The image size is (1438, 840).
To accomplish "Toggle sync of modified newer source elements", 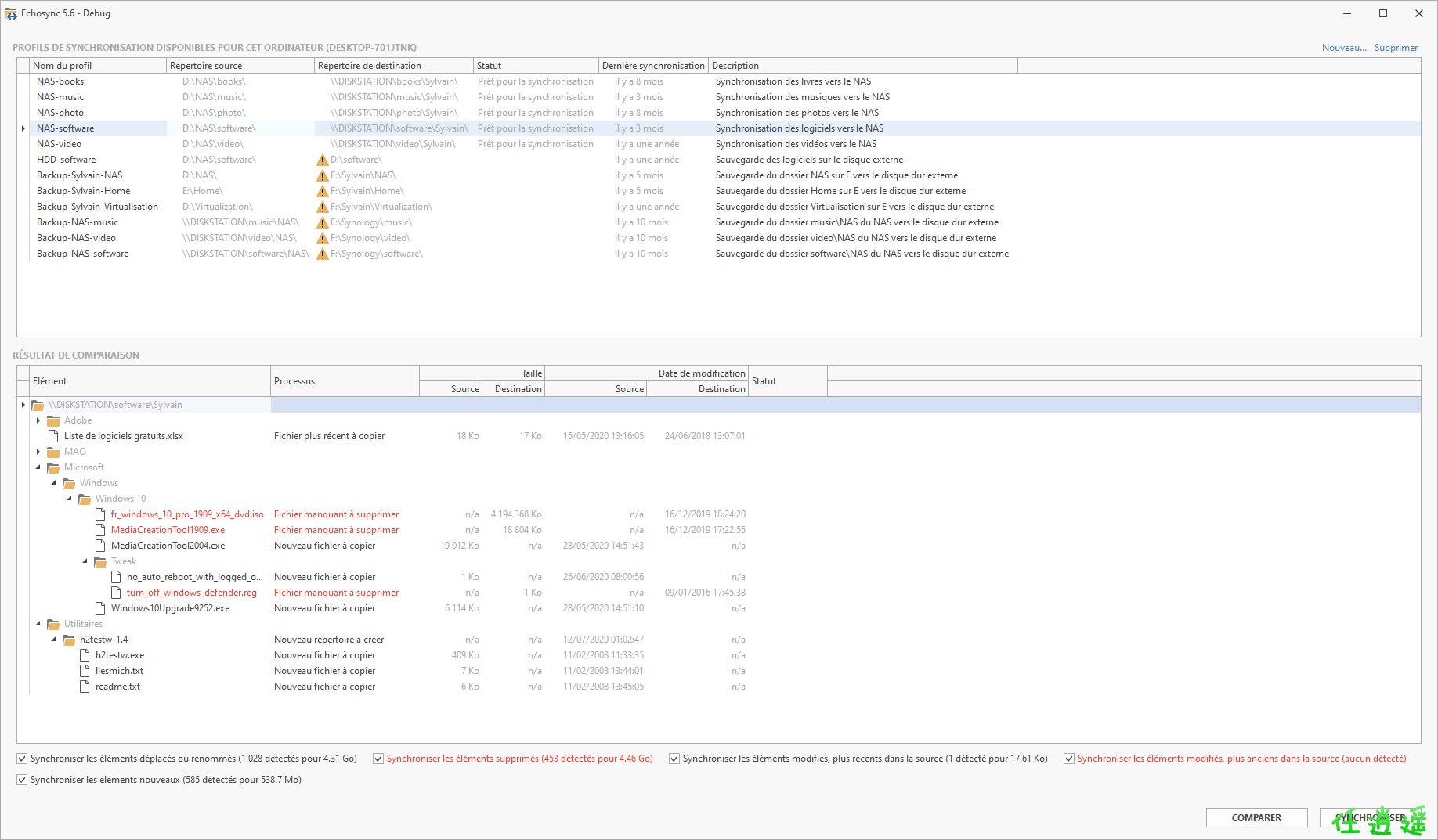I will coord(674,759).
